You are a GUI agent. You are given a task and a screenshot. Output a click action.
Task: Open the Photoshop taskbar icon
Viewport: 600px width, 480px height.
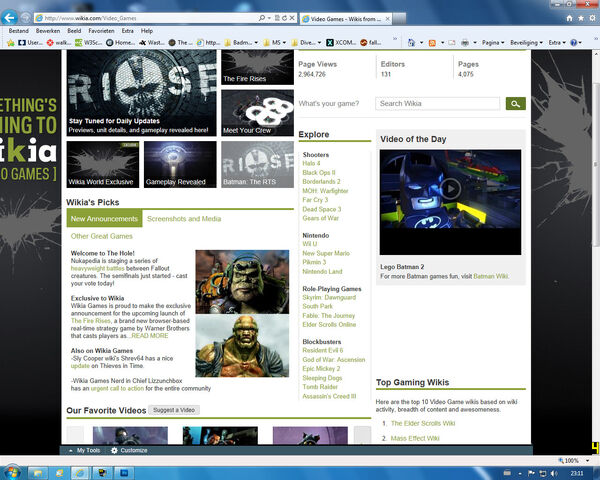(124, 473)
